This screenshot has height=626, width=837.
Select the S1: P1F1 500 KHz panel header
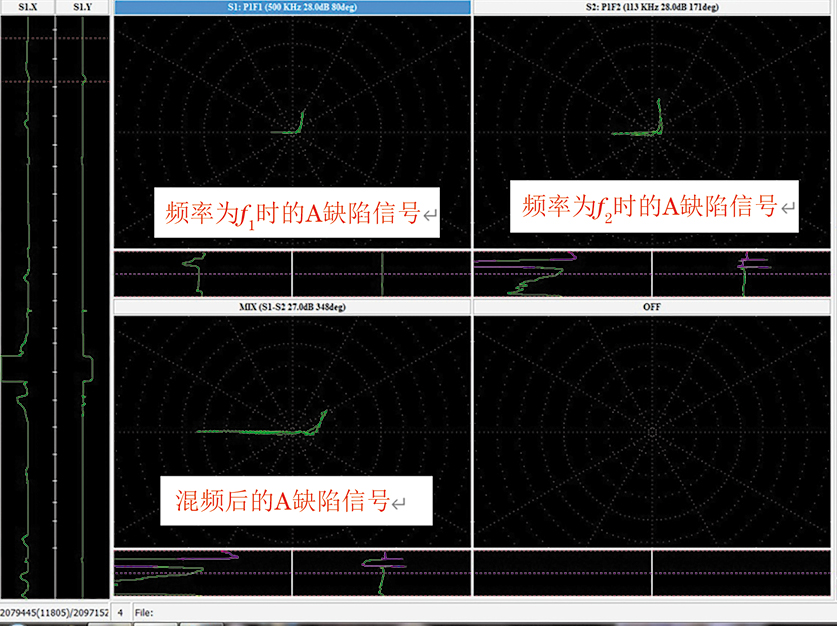tap(292, 7)
